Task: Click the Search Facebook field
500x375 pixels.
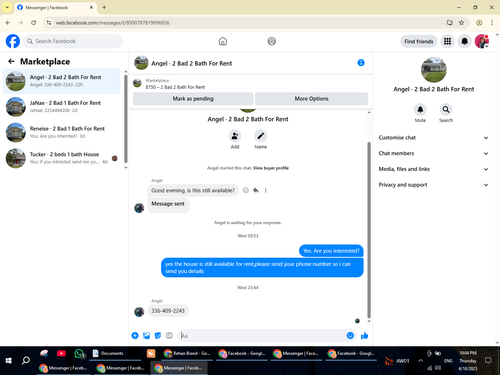Action: (x=73, y=41)
